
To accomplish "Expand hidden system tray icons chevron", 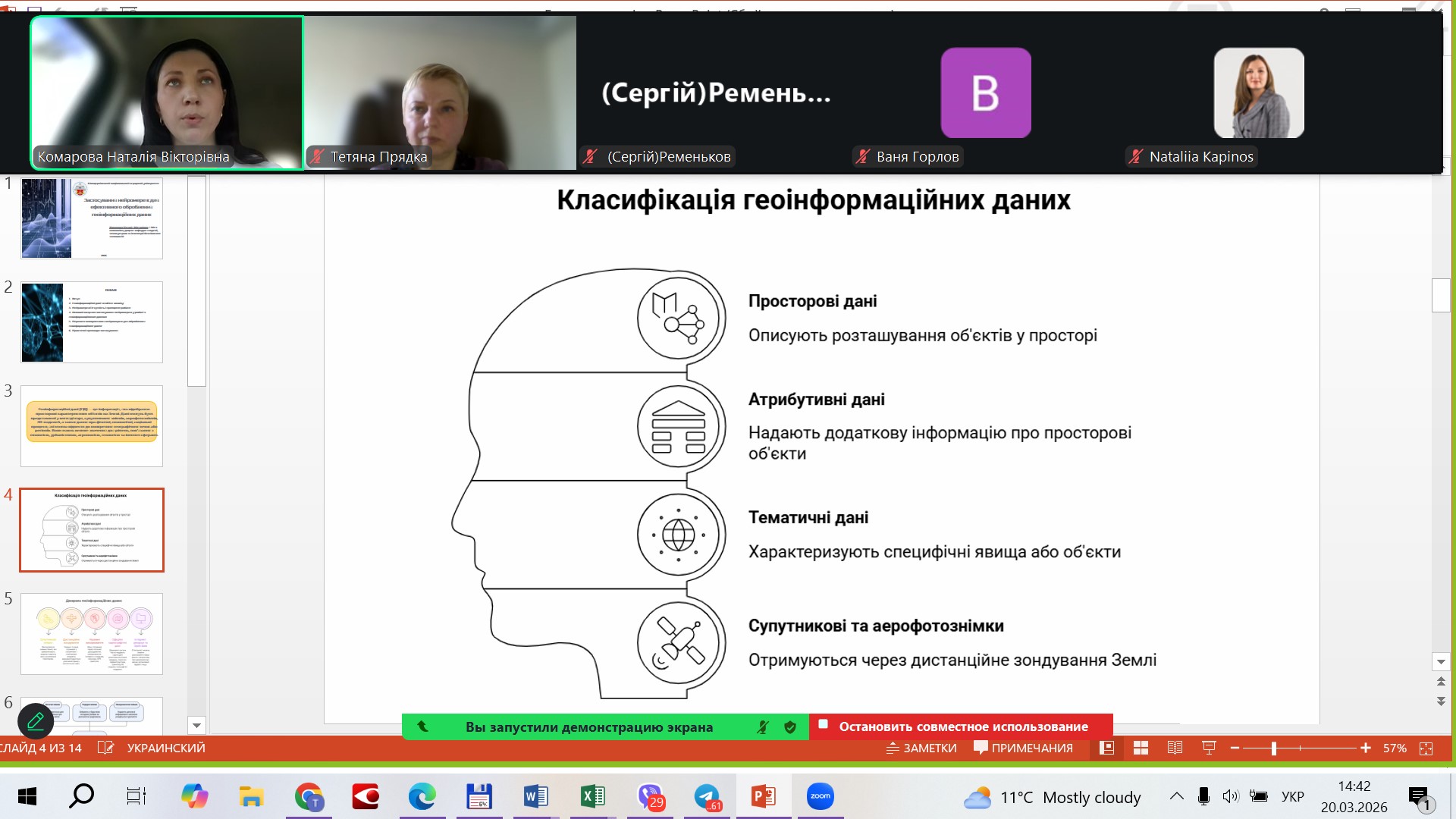I will [1176, 796].
